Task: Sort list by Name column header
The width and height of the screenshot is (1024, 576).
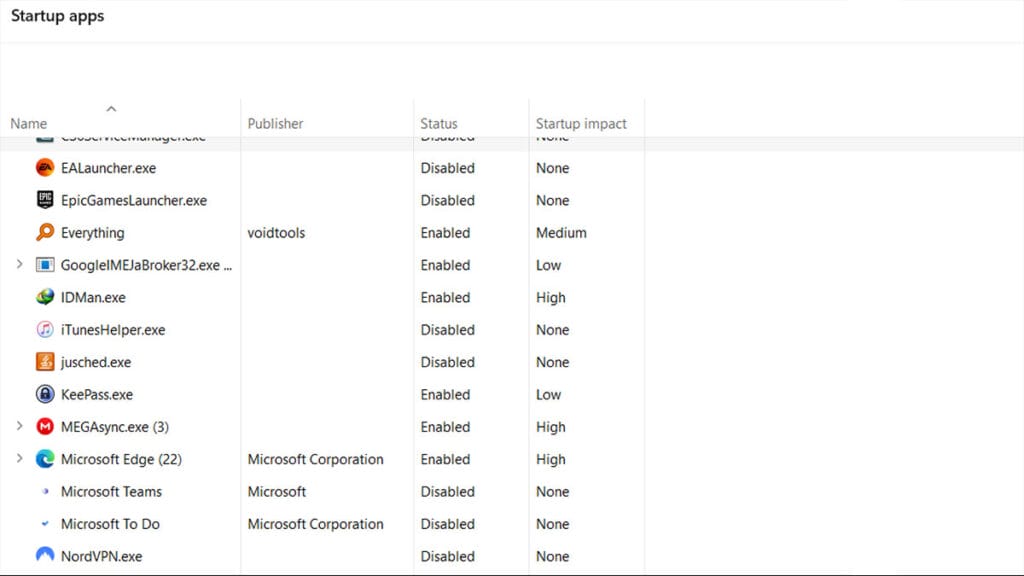Action: click(x=29, y=124)
